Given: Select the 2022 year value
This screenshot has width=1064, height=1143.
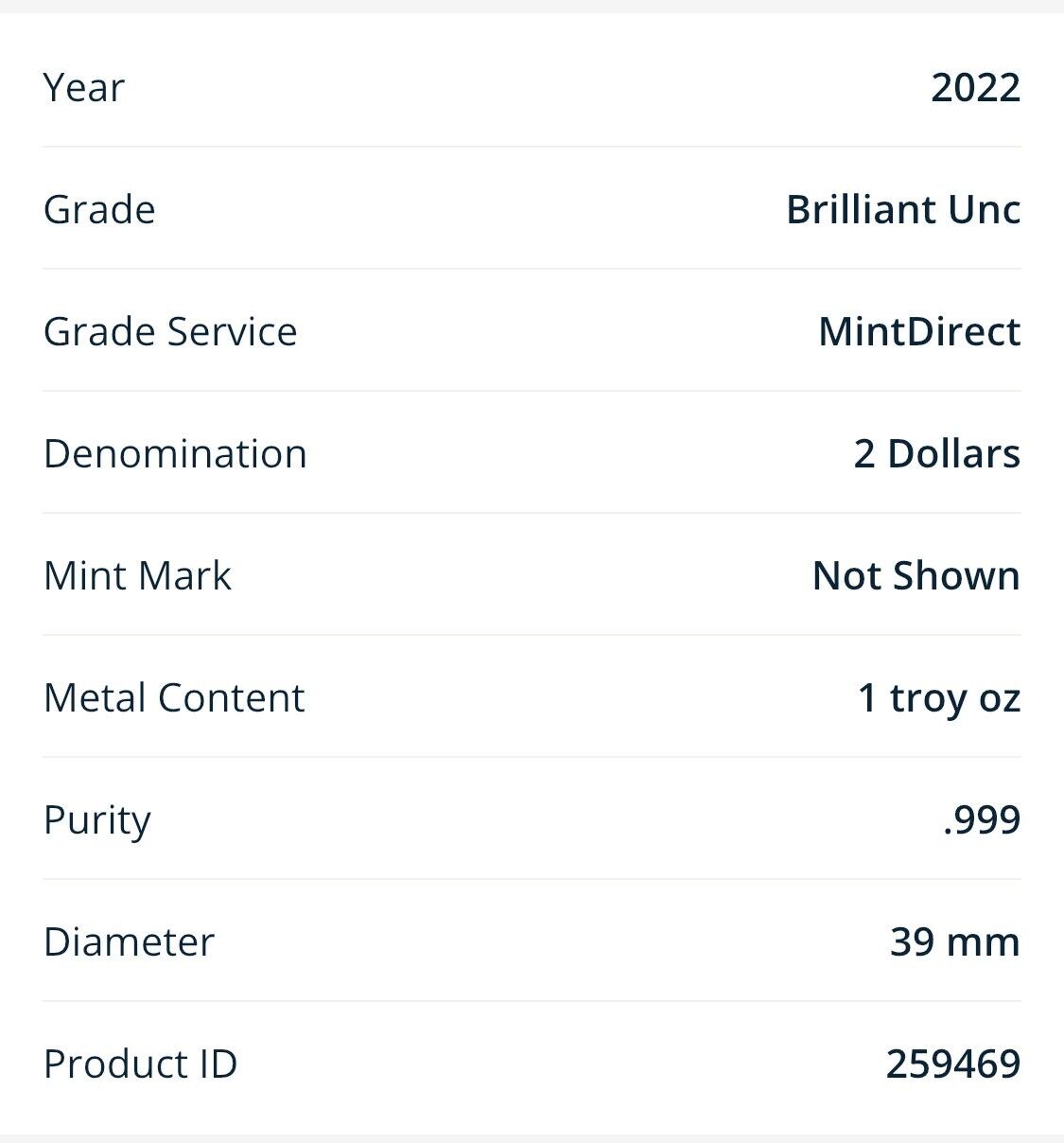Looking at the screenshot, I should click(x=975, y=88).
